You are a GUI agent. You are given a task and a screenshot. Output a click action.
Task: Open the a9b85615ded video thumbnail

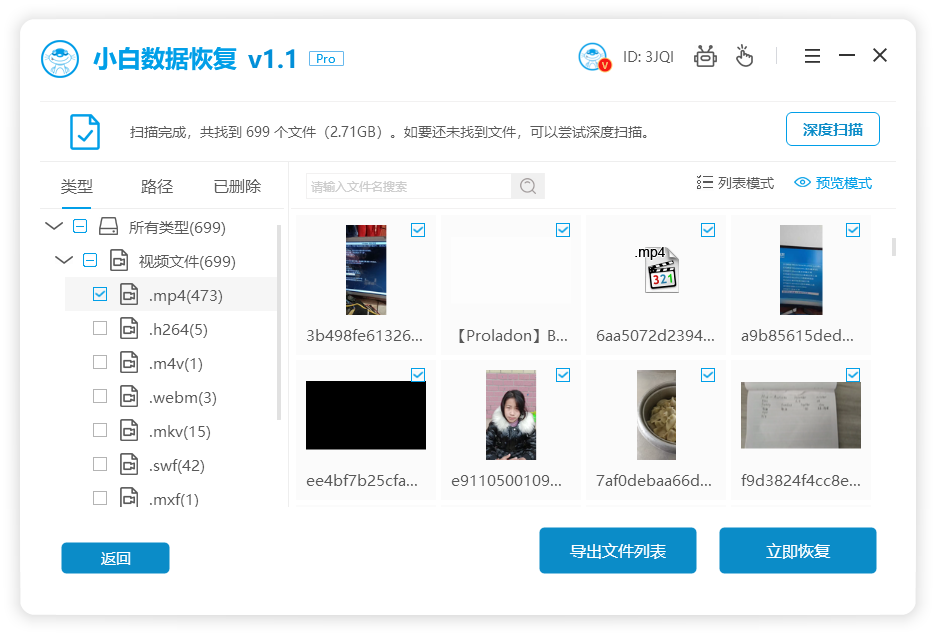point(801,270)
